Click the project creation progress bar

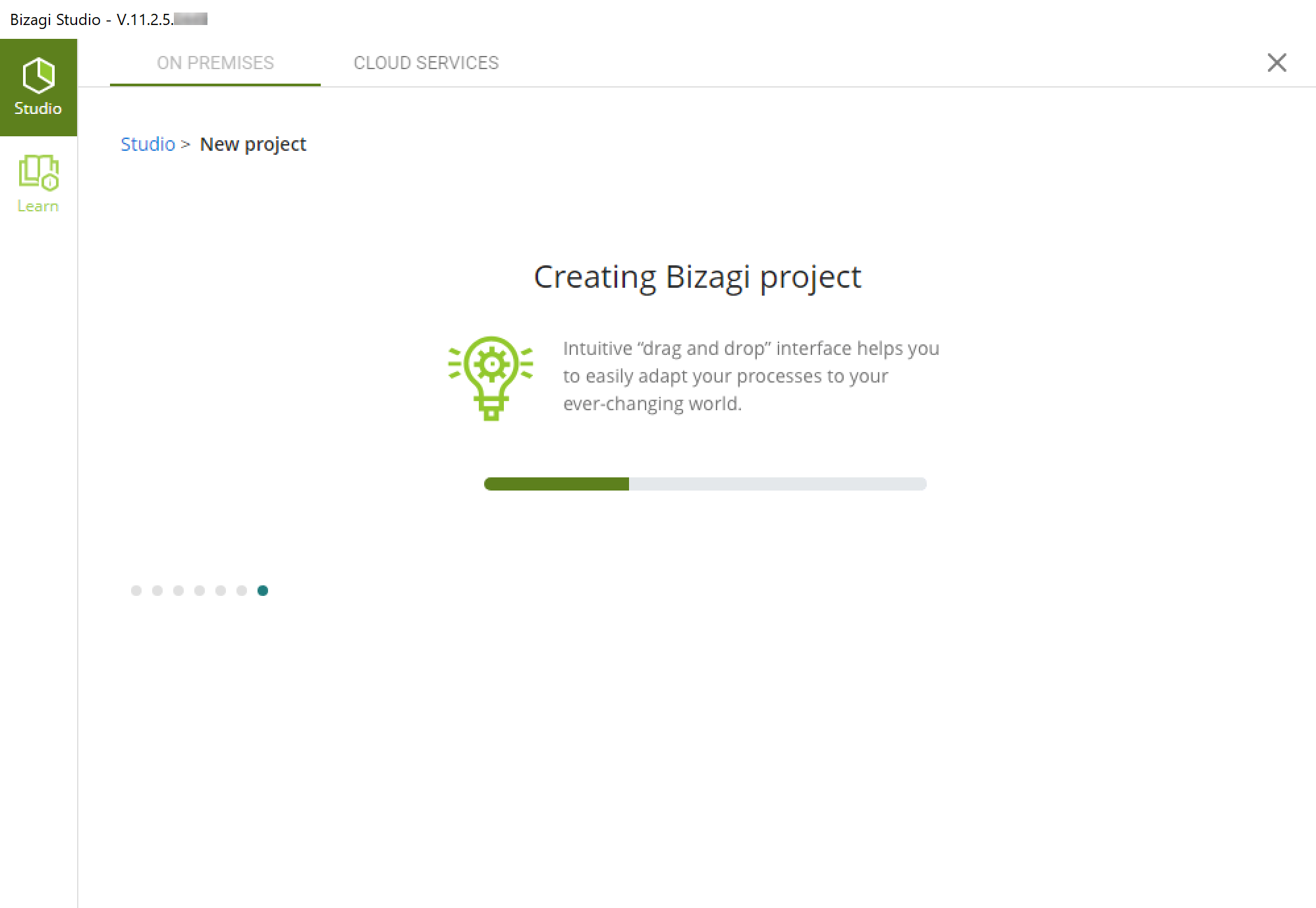click(705, 484)
